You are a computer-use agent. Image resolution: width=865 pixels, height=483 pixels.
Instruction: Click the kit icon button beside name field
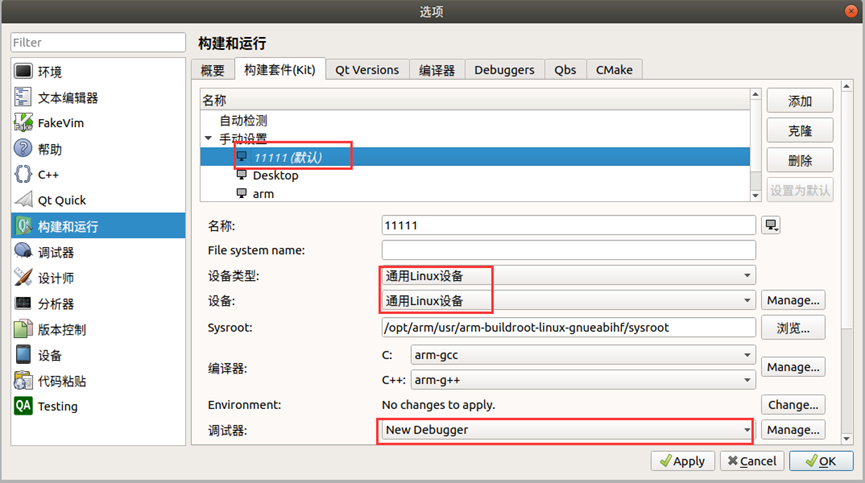771,225
